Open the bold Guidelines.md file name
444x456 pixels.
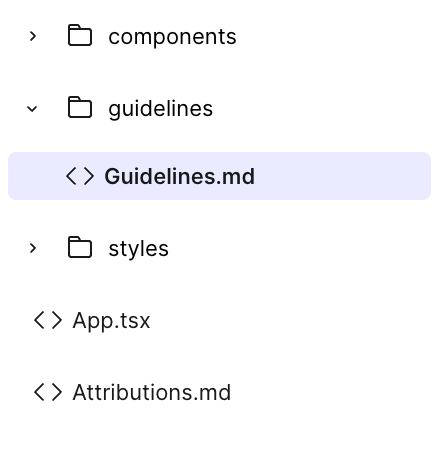pyautogui.click(x=180, y=176)
